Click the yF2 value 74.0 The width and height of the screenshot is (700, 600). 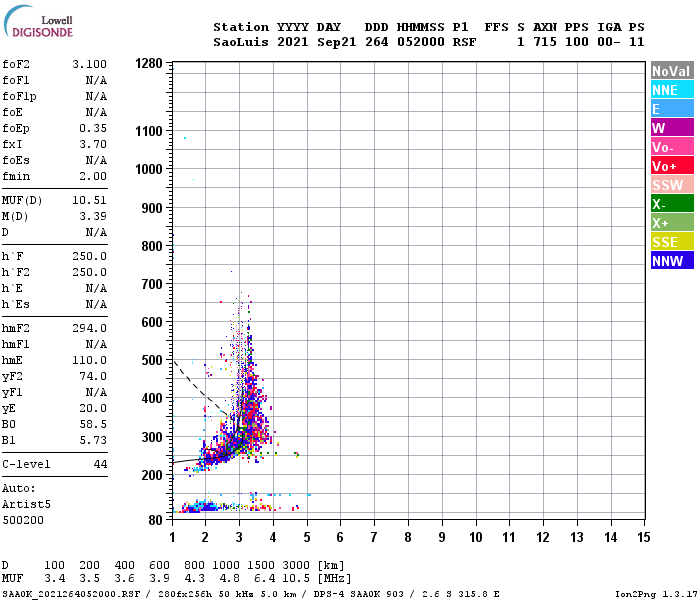pyautogui.click(x=93, y=376)
